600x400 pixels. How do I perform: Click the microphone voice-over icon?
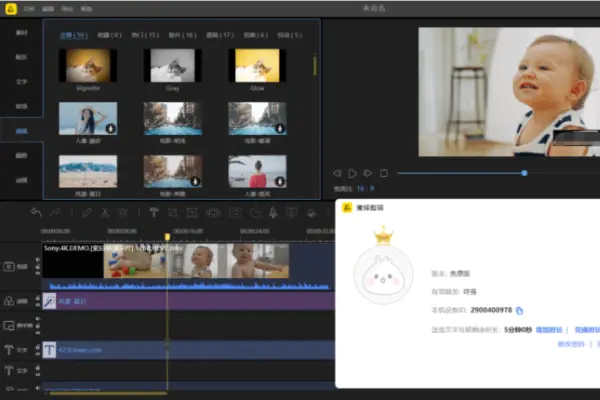272,213
